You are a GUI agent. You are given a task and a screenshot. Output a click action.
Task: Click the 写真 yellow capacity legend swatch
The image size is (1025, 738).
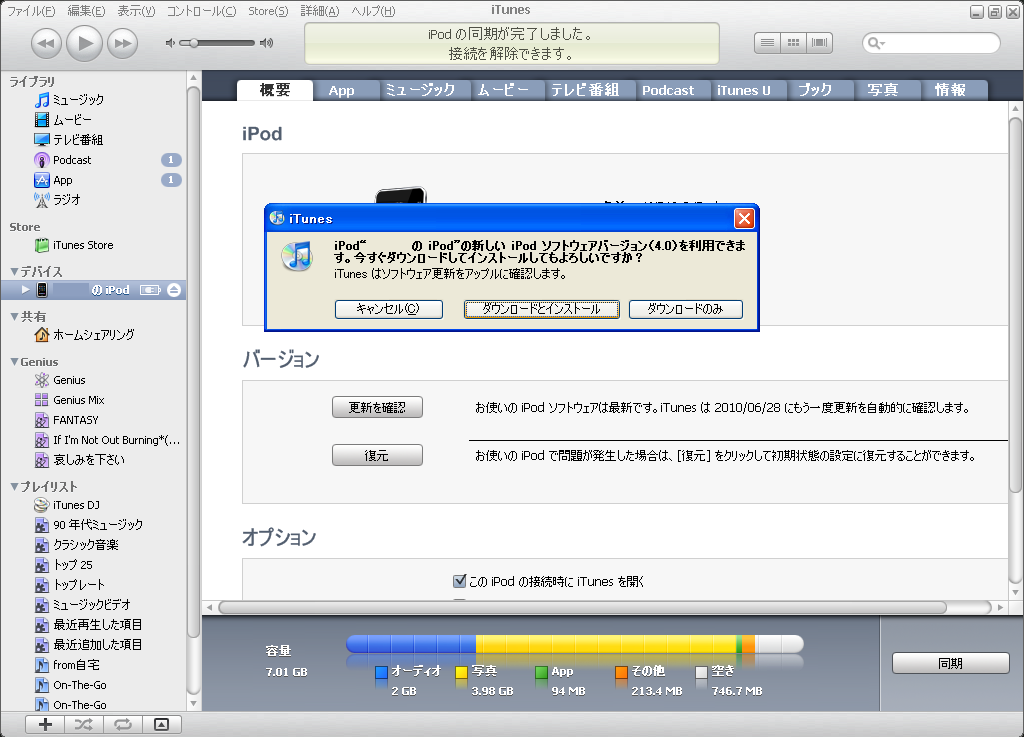point(462,672)
